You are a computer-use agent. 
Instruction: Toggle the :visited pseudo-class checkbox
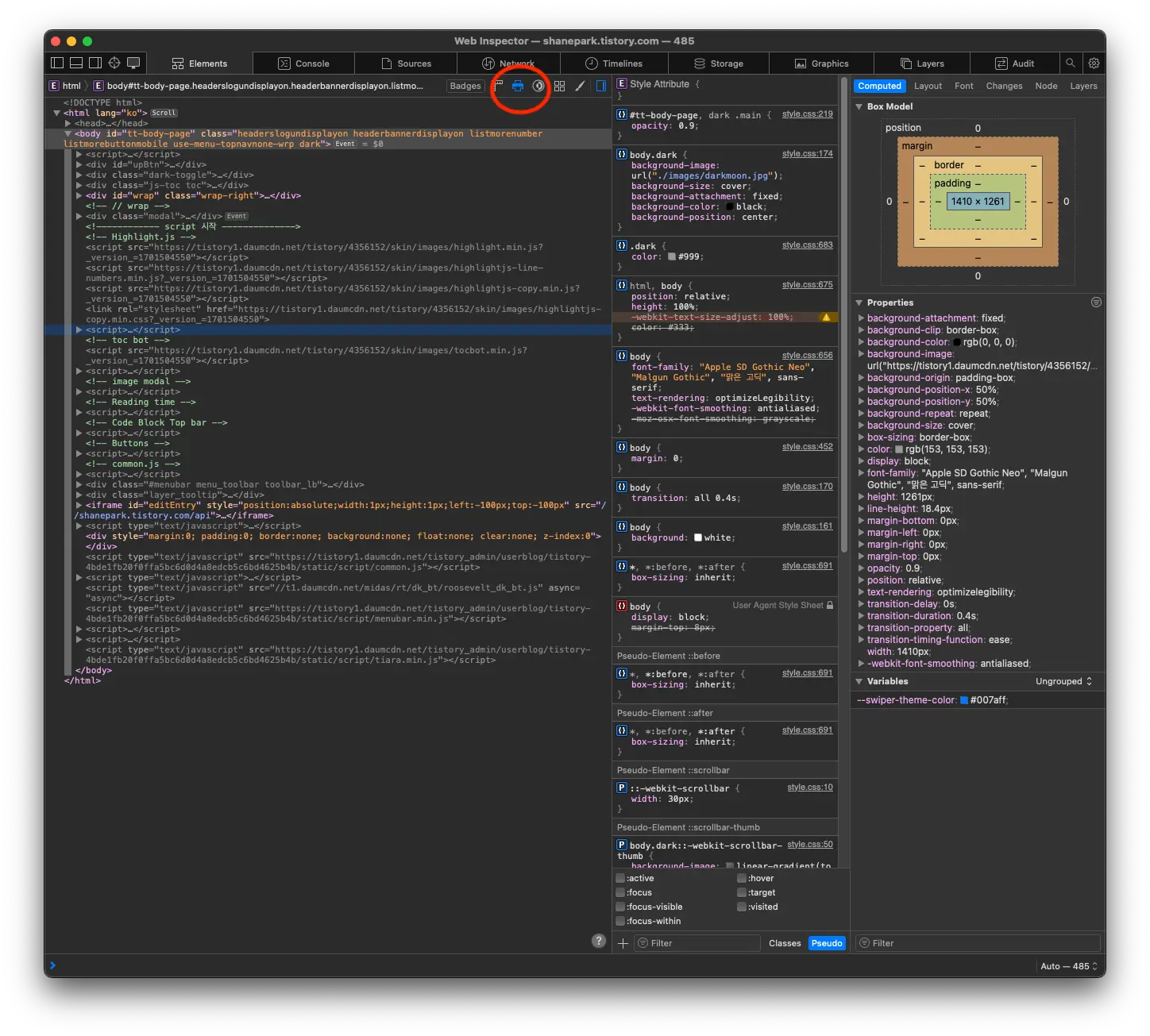(742, 907)
